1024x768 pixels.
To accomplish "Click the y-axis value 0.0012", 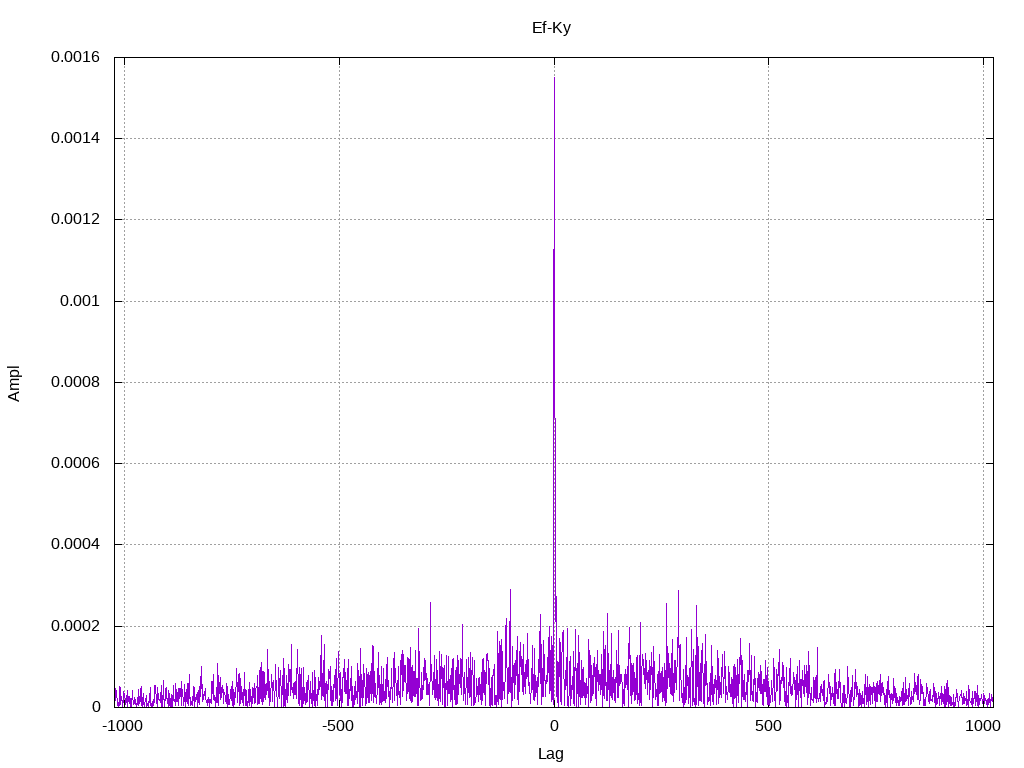I will (x=76, y=219).
